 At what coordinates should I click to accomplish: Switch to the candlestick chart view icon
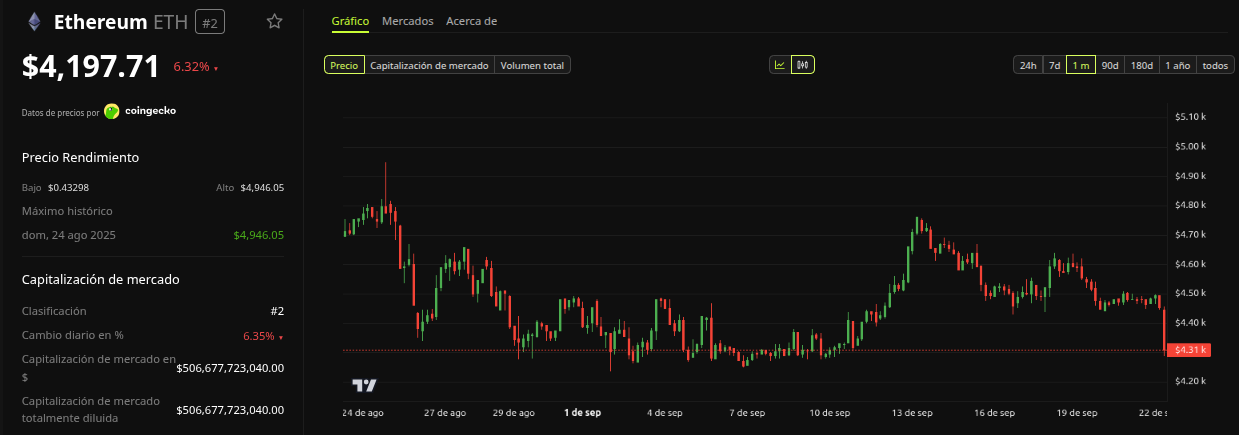tap(802, 65)
